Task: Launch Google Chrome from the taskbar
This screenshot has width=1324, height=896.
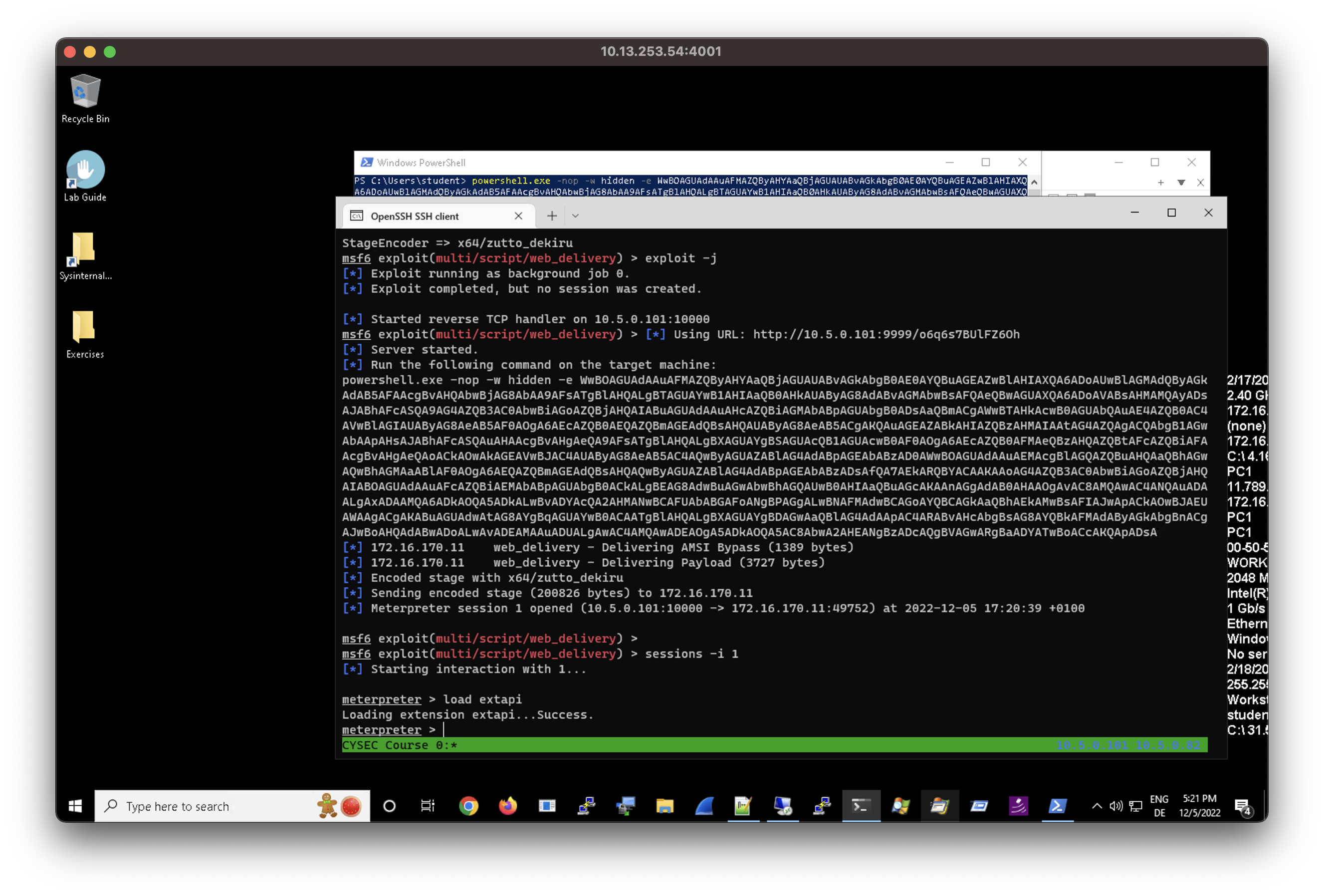Action: point(468,806)
